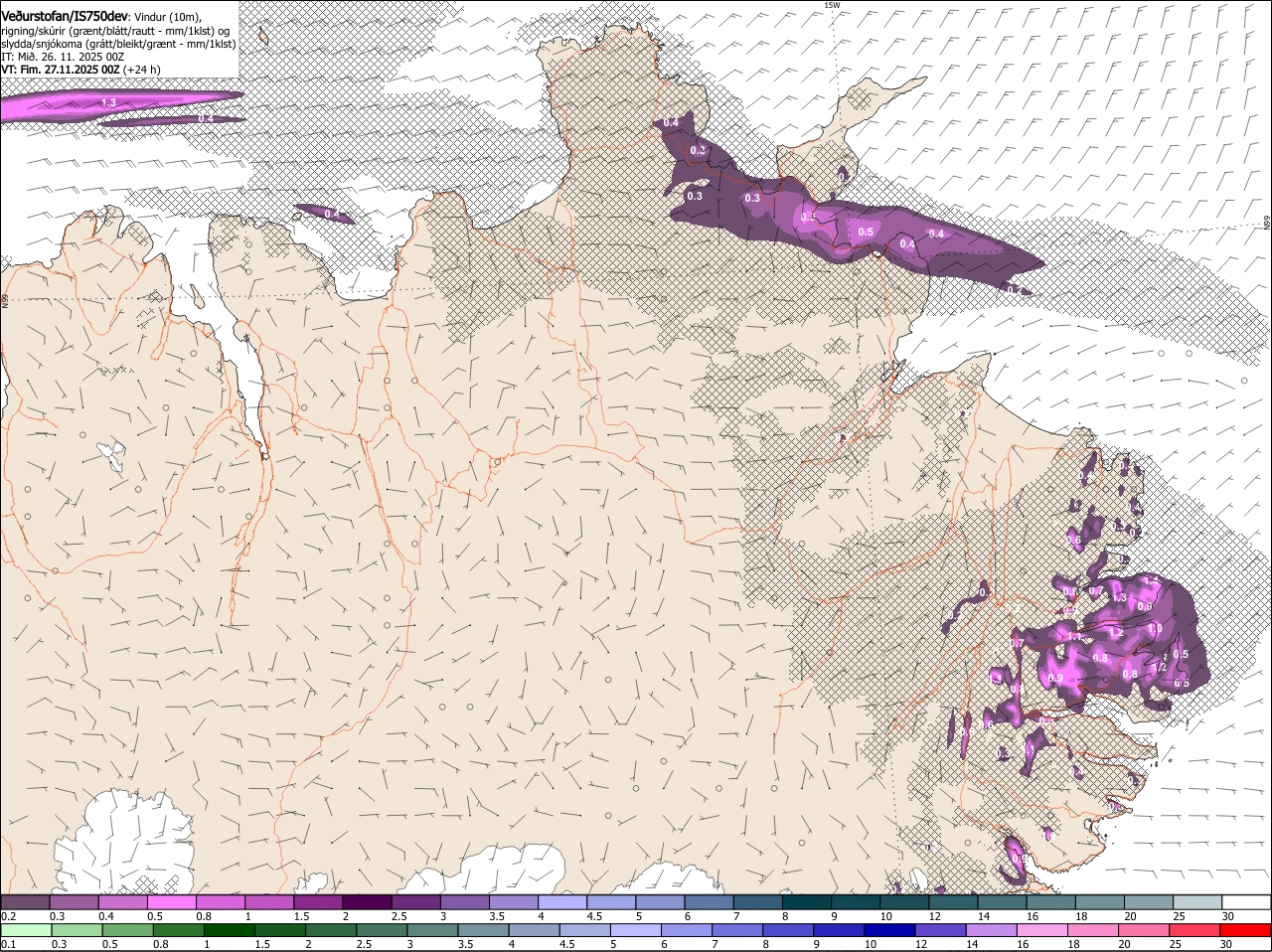This screenshot has width=1272, height=952.
Task: Select the lavender swatch between 4.5 and 5 in upper legend
Action: point(611,901)
